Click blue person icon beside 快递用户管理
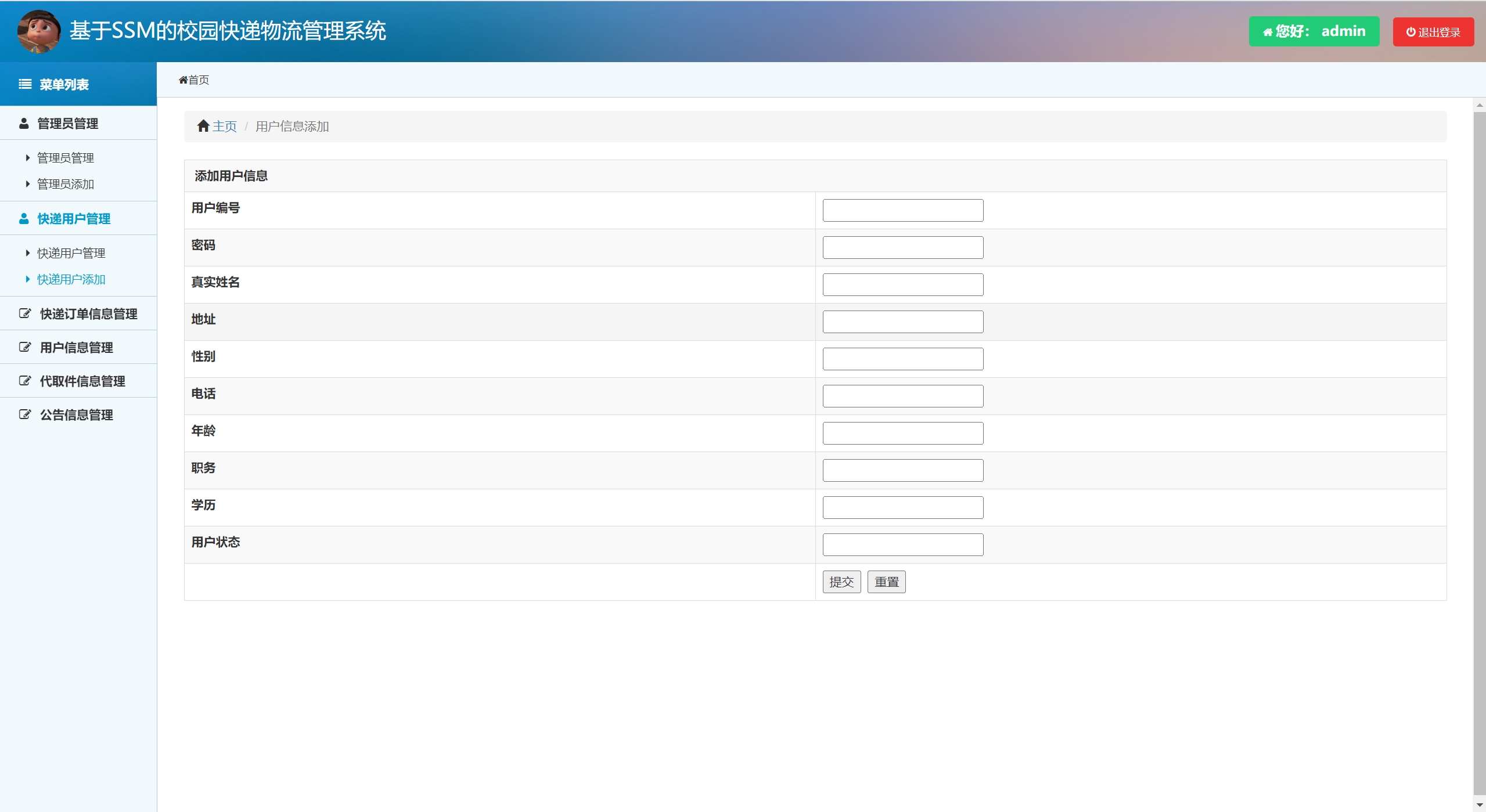Viewport: 1486px width, 812px height. point(24,219)
